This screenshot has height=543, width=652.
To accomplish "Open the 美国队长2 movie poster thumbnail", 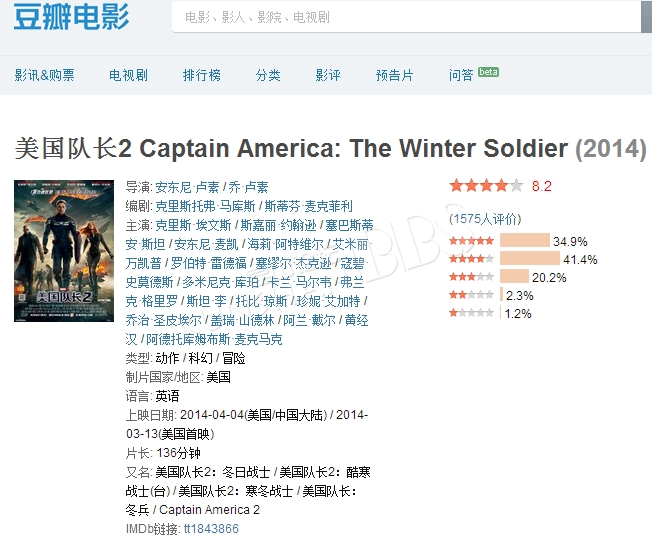I will [64, 251].
